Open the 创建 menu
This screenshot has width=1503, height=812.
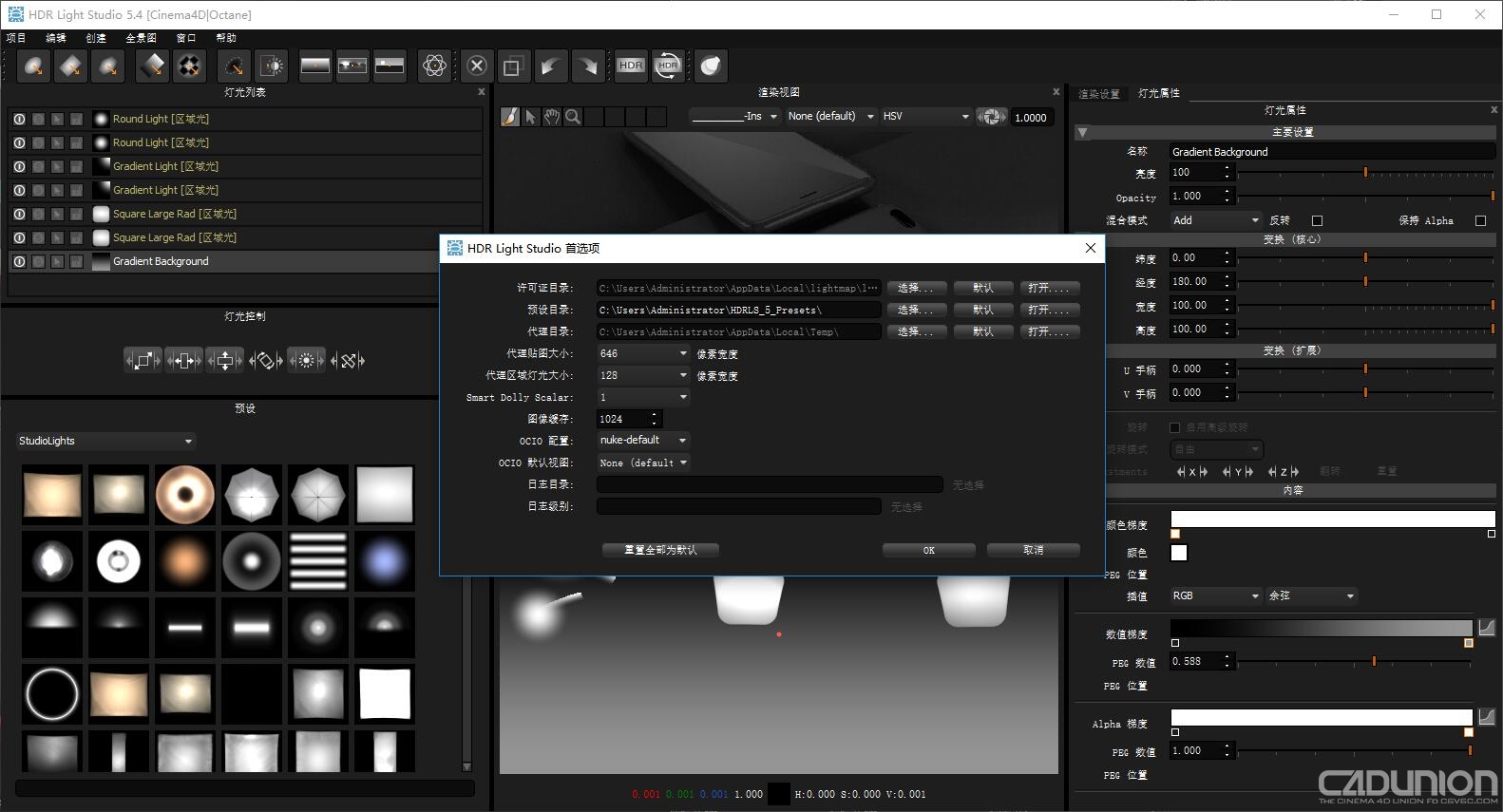click(96, 38)
